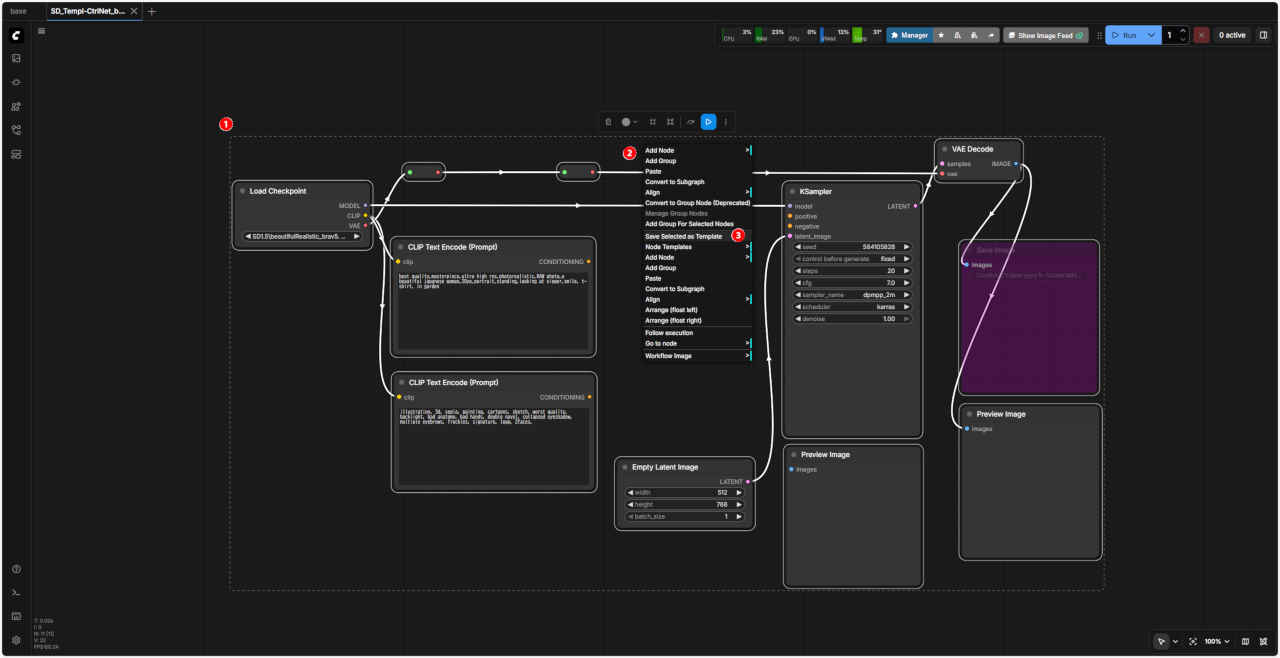Image resolution: width=1280 pixels, height=658 pixels.
Task: Collapse the KSampler node via its dot
Action: pos(791,191)
